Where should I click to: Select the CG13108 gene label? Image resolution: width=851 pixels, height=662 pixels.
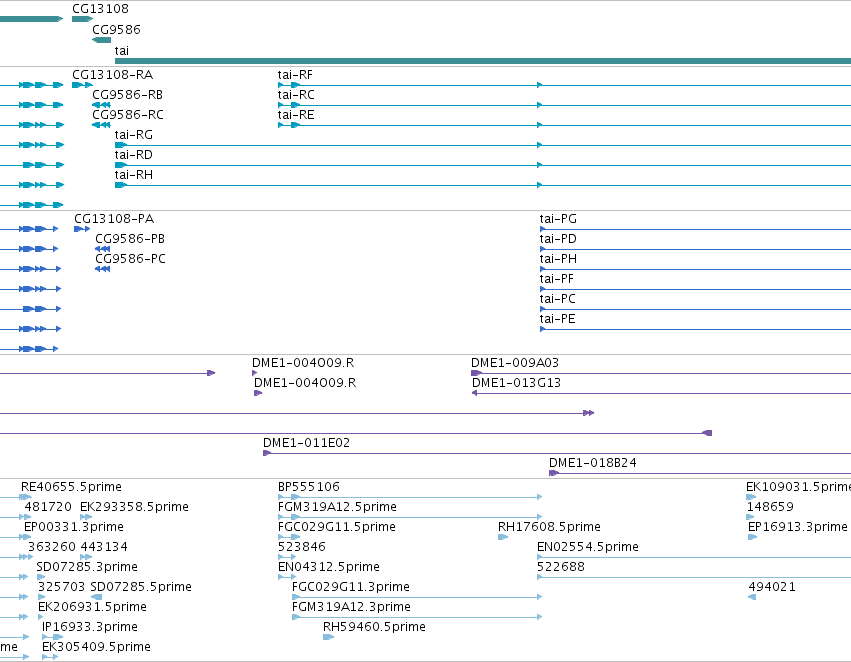click(x=100, y=9)
